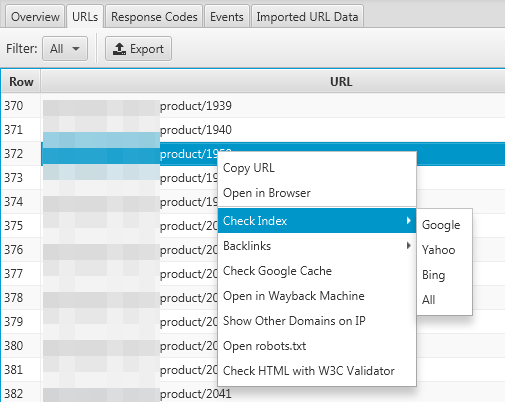
Task: Click the Export button
Action: [x=138, y=49]
